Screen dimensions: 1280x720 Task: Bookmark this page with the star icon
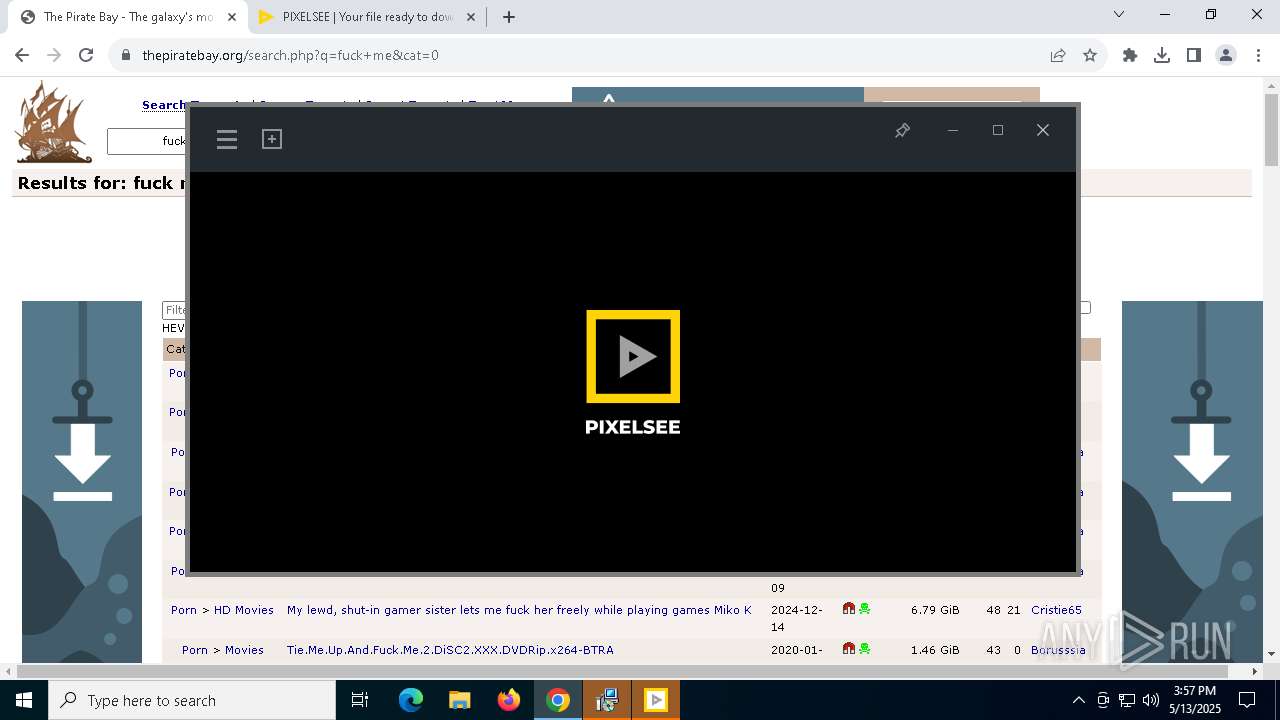point(1090,55)
